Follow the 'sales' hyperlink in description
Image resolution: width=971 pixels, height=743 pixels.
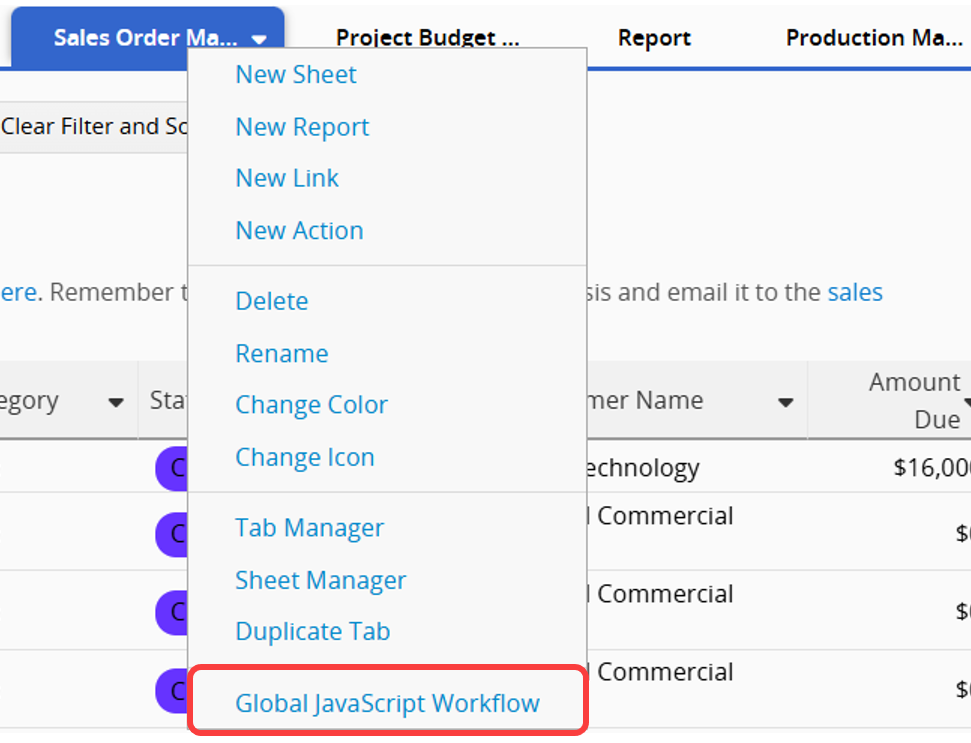855,293
